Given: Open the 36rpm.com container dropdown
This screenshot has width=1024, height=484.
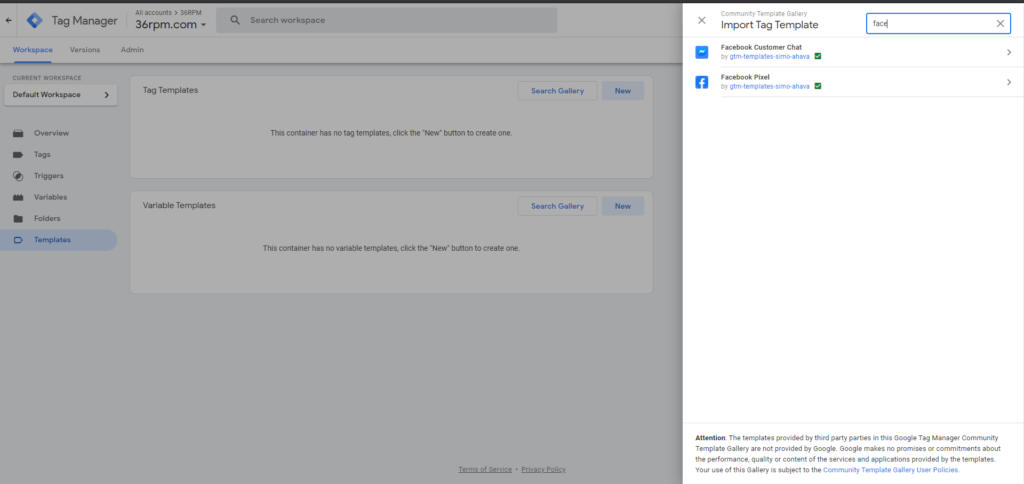Looking at the screenshot, I should pyautogui.click(x=171, y=25).
